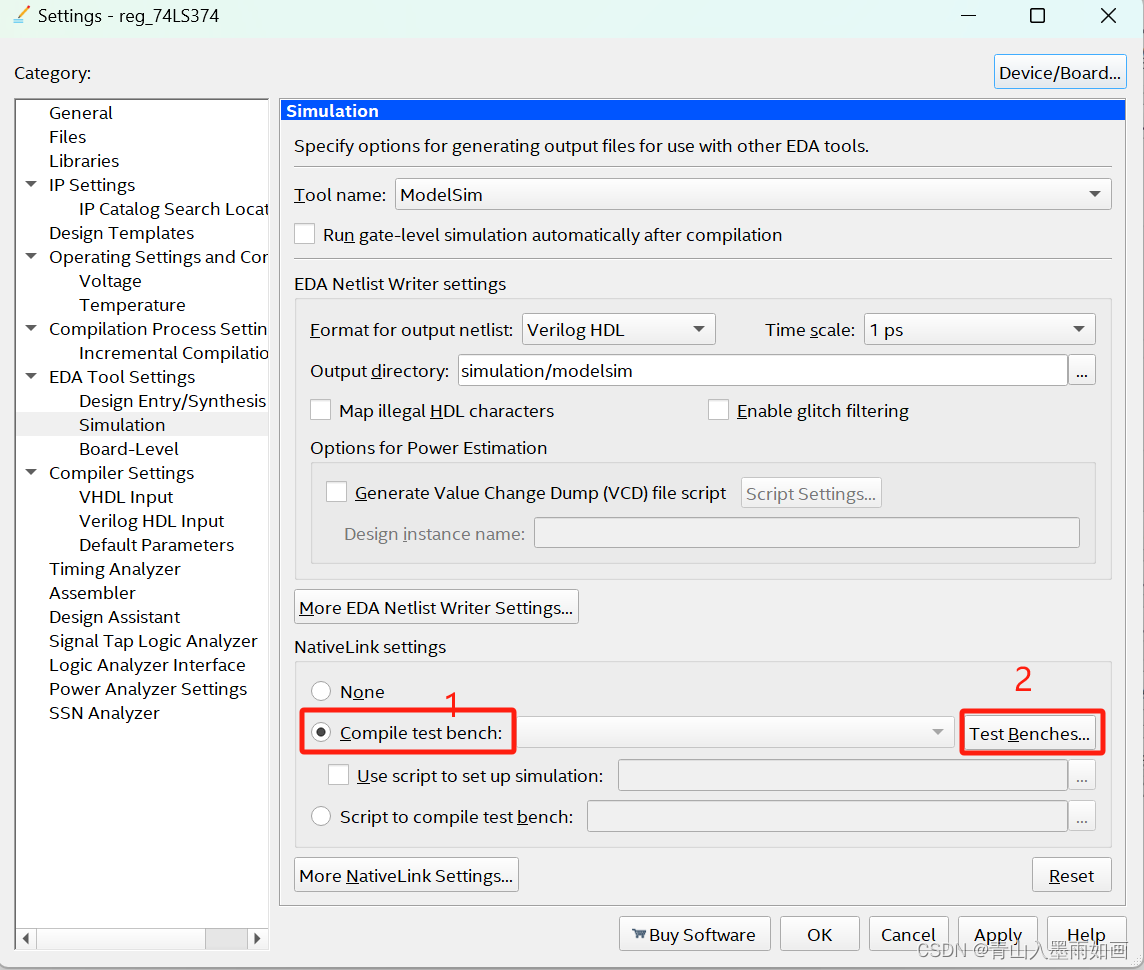Screen dimensions: 1144x970
Task: Click OK to confirm settings
Action: pyautogui.click(x=819, y=934)
